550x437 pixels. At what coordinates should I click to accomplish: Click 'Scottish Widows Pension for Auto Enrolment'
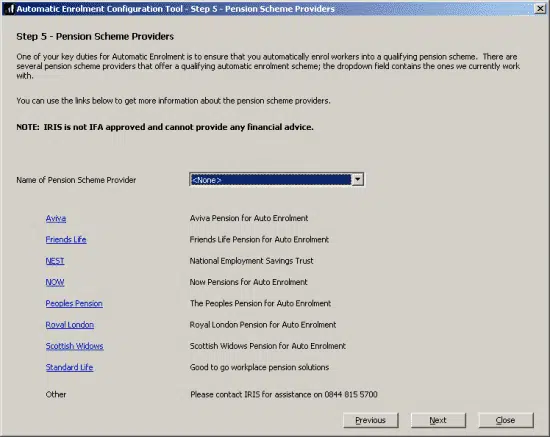click(x=268, y=346)
